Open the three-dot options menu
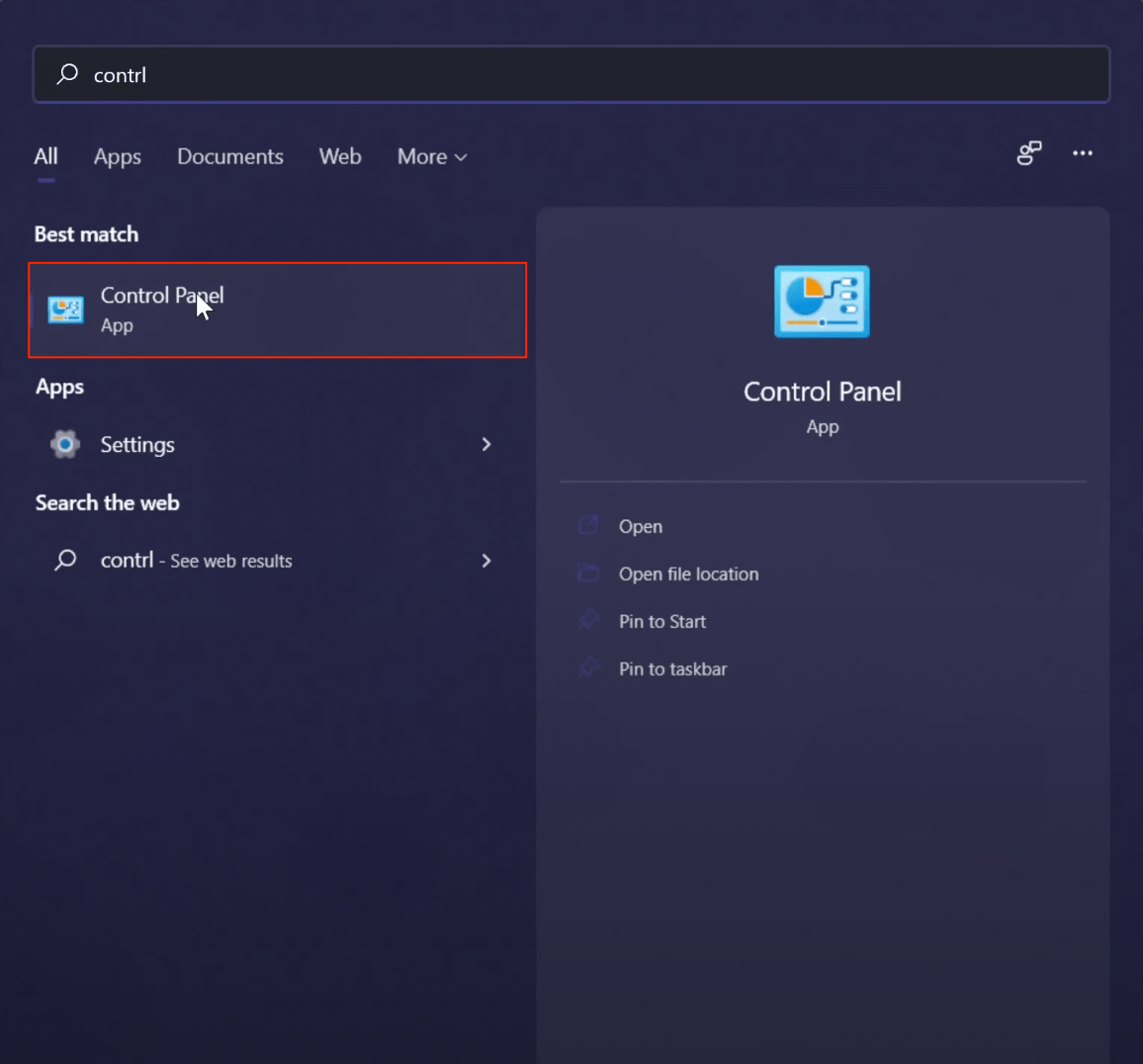1143x1064 pixels. [1083, 153]
